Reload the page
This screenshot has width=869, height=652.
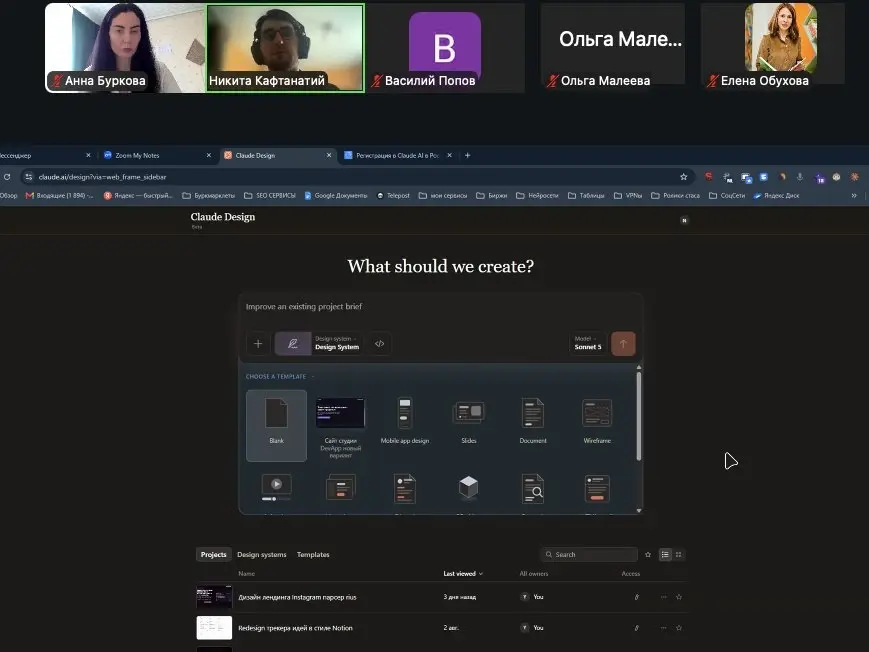click(x=7, y=177)
